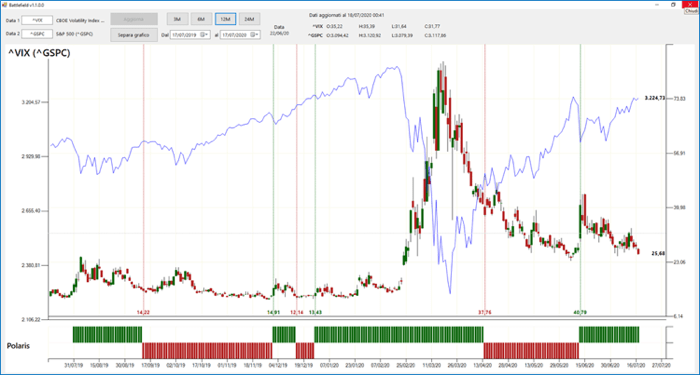Click the date axis label 11/03/20
This screenshot has height=375, width=700.
[x=432, y=365]
